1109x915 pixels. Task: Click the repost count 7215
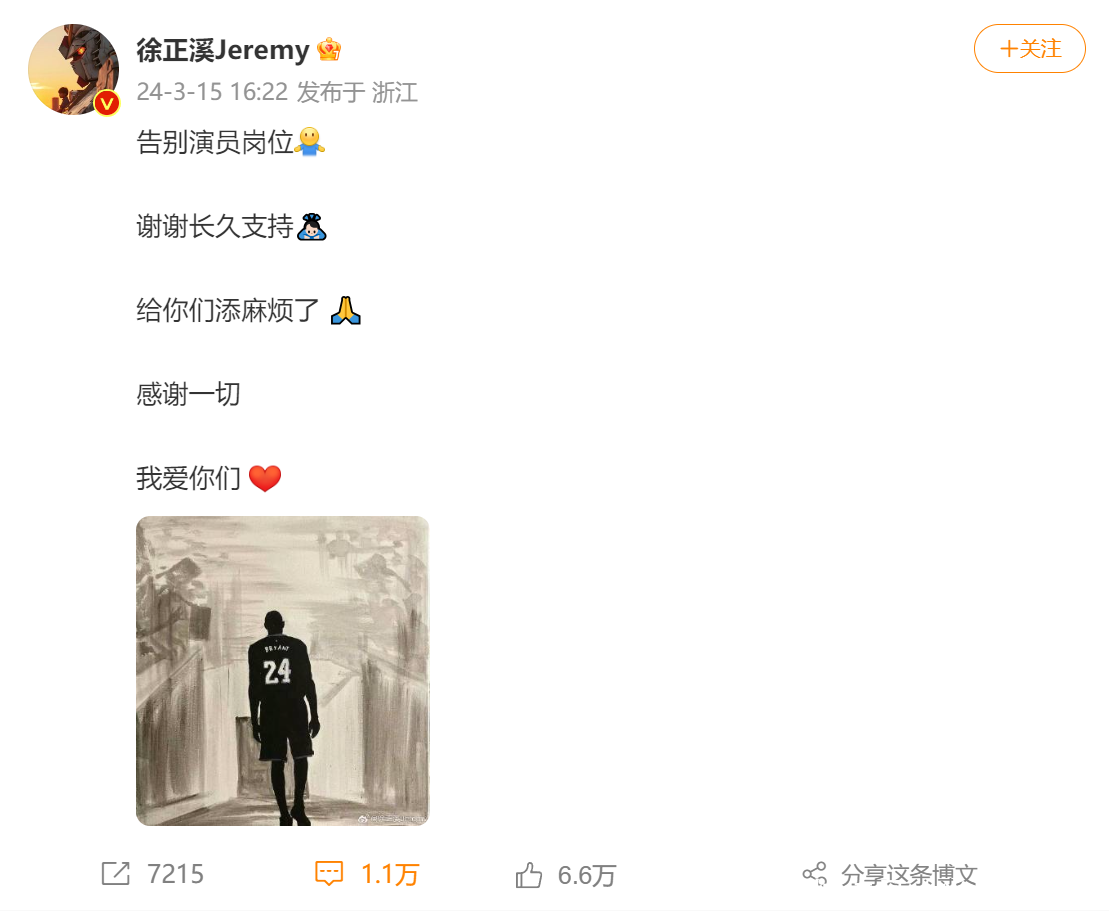175,874
